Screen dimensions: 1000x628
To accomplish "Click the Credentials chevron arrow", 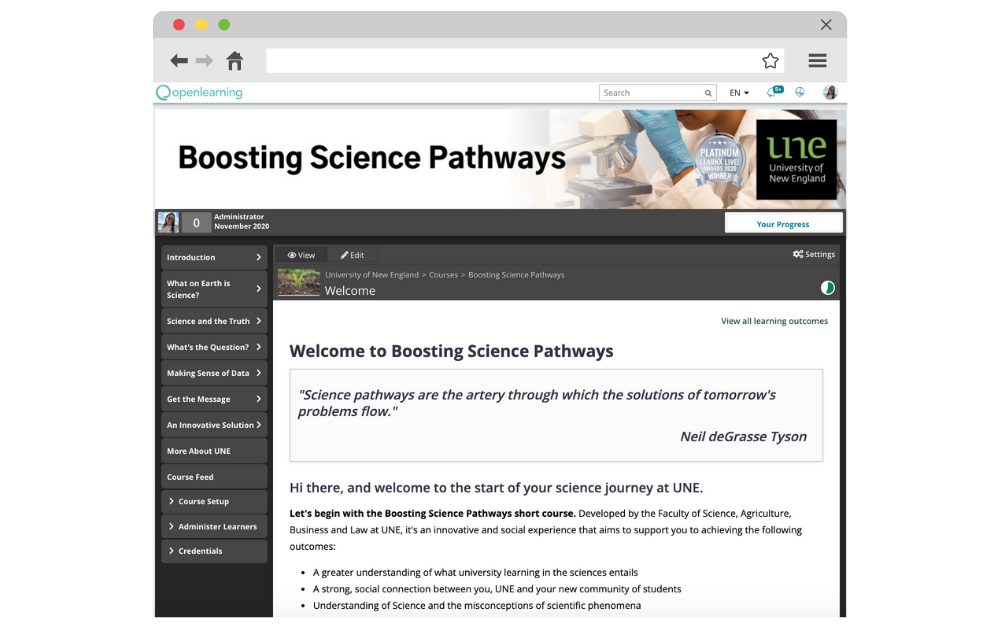I will click(172, 551).
